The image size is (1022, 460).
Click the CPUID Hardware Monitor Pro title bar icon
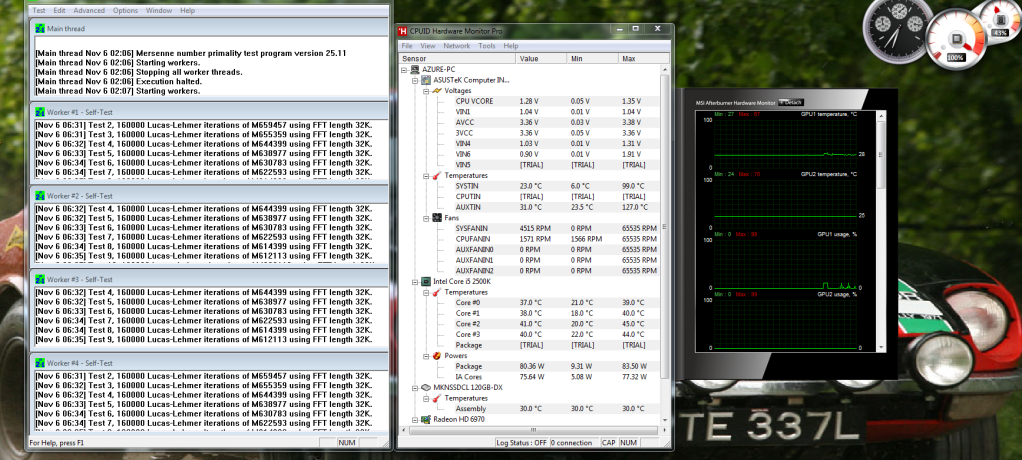coord(403,31)
